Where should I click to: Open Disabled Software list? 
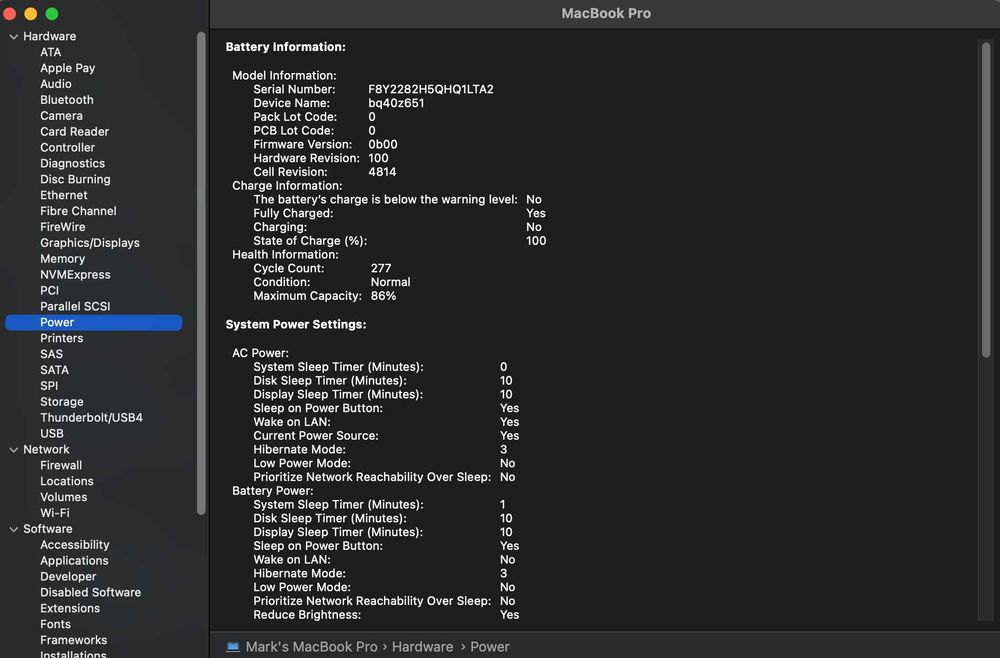[90, 592]
